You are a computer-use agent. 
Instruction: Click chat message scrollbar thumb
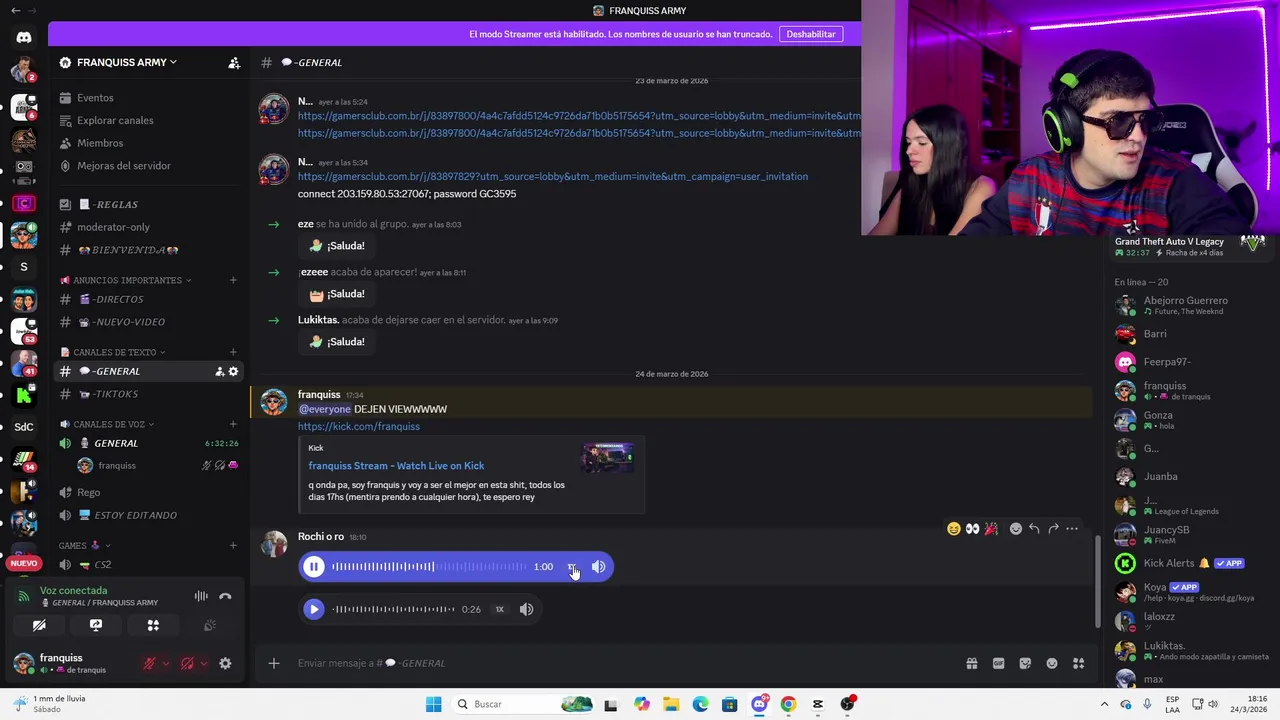(x=1097, y=582)
